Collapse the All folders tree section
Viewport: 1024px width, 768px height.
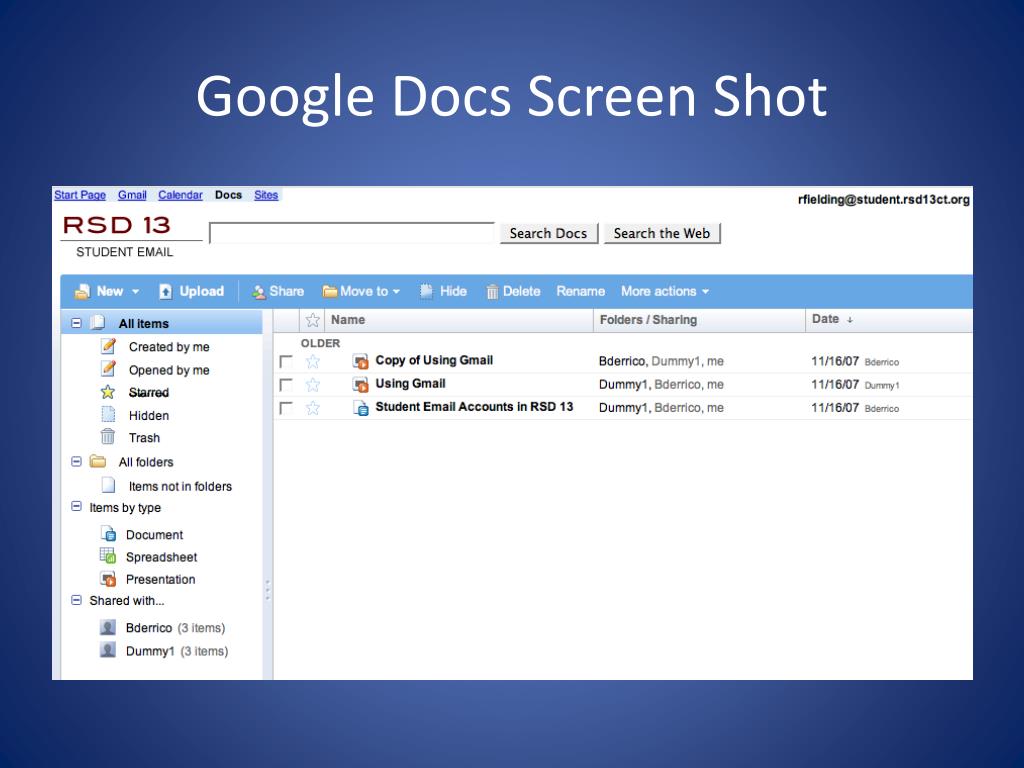76,461
